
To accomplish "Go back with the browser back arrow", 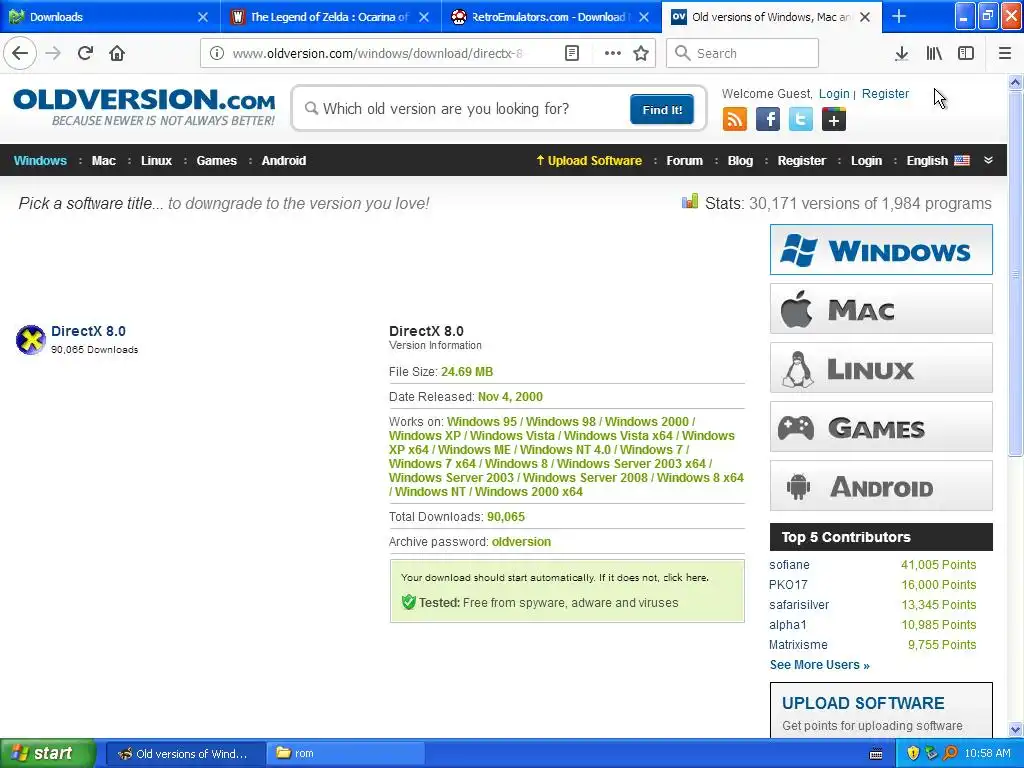I will (x=20, y=53).
